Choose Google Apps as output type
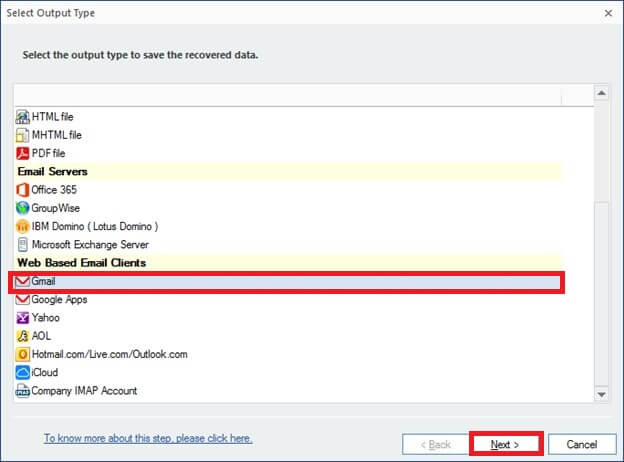 (289, 299)
